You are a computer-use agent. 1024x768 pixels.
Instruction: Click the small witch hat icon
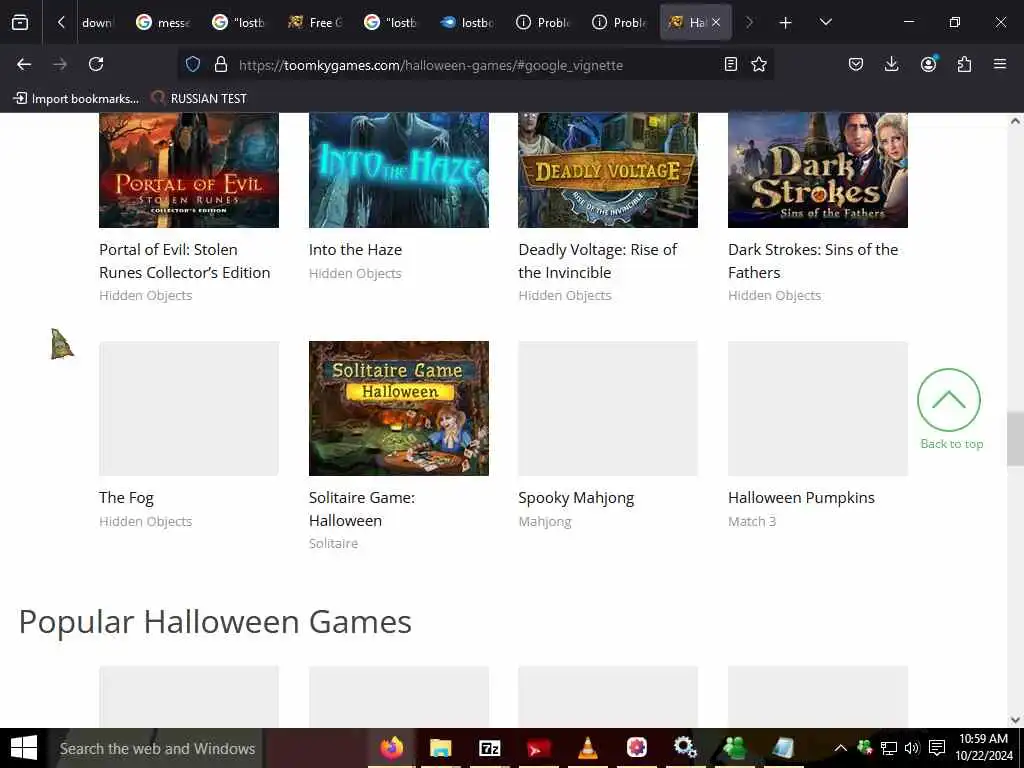tap(62, 344)
